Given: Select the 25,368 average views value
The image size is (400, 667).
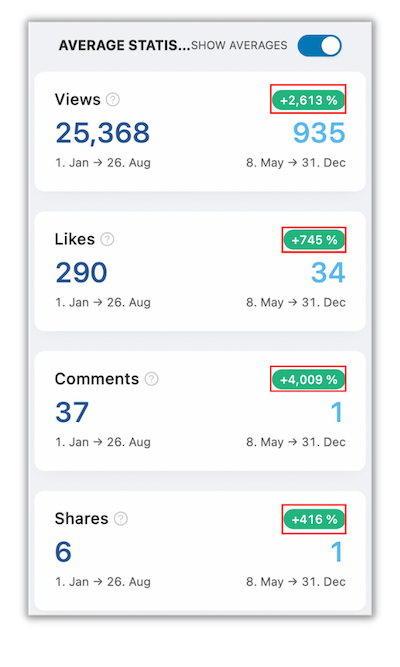Looking at the screenshot, I should pos(103,133).
